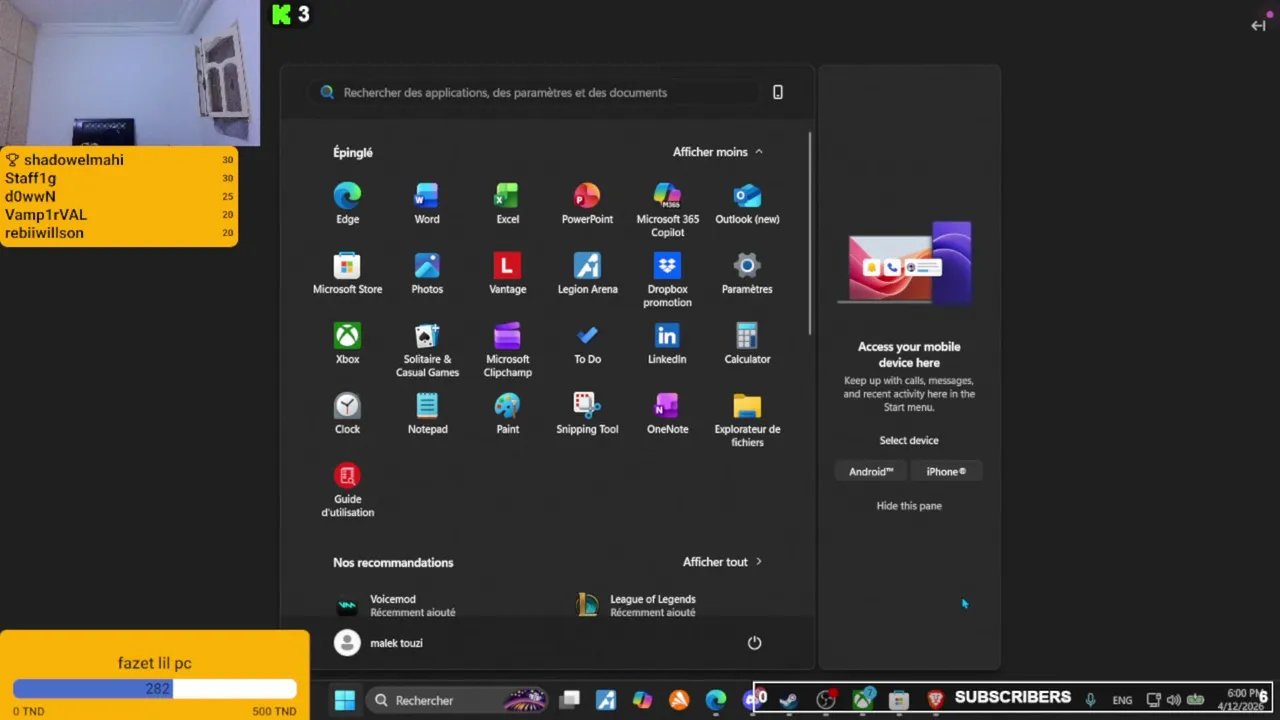The height and width of the screenshot is (720, 1280).
Task: Click the fazet lil pc donation progress bar
Action: pyautogui.click(x=155, y=689)
